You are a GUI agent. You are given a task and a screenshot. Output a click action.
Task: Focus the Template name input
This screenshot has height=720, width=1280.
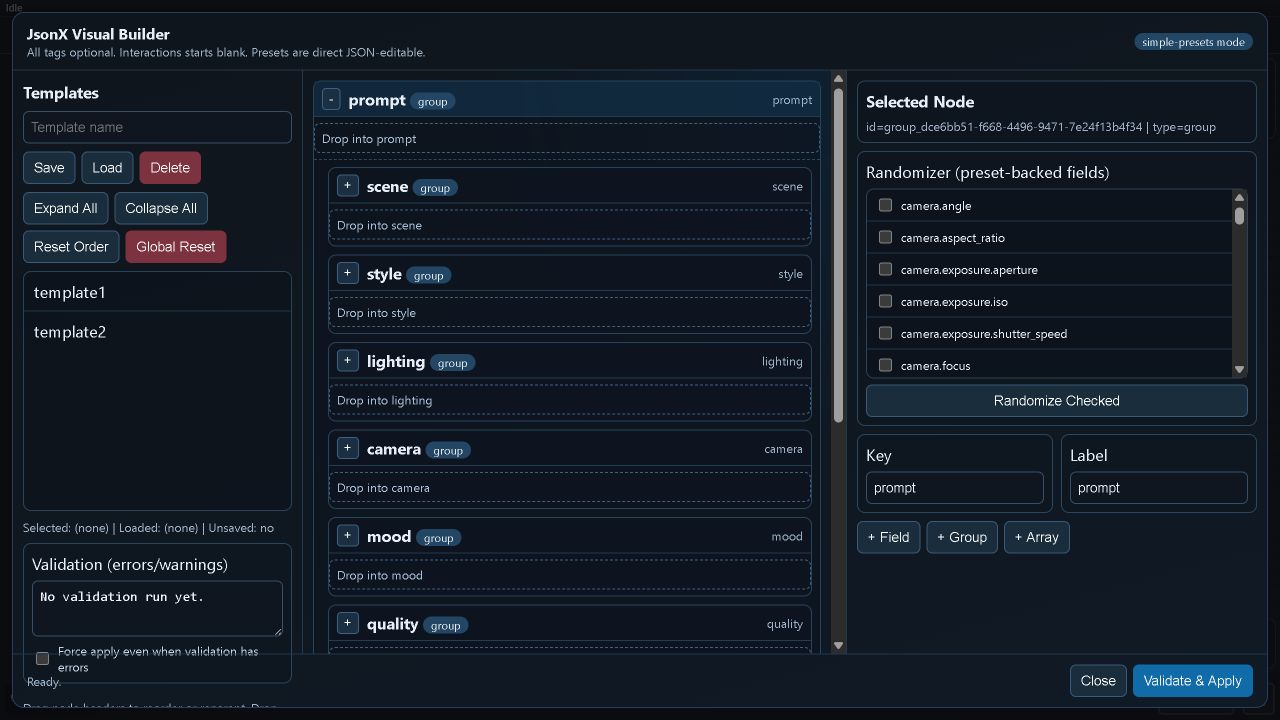pyautogui.click(x=157, y=127)
